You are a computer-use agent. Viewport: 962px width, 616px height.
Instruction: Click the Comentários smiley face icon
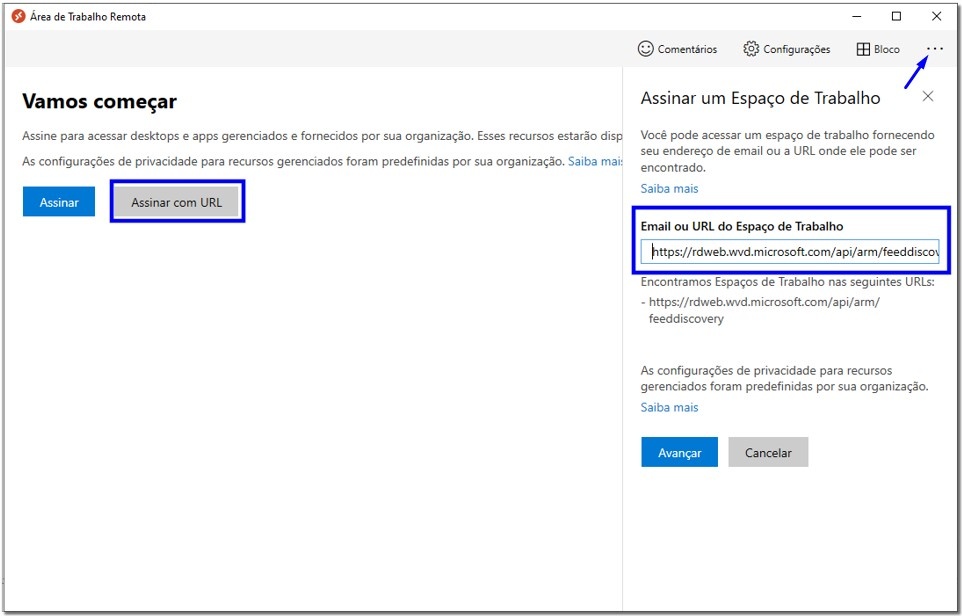(646, 49)
